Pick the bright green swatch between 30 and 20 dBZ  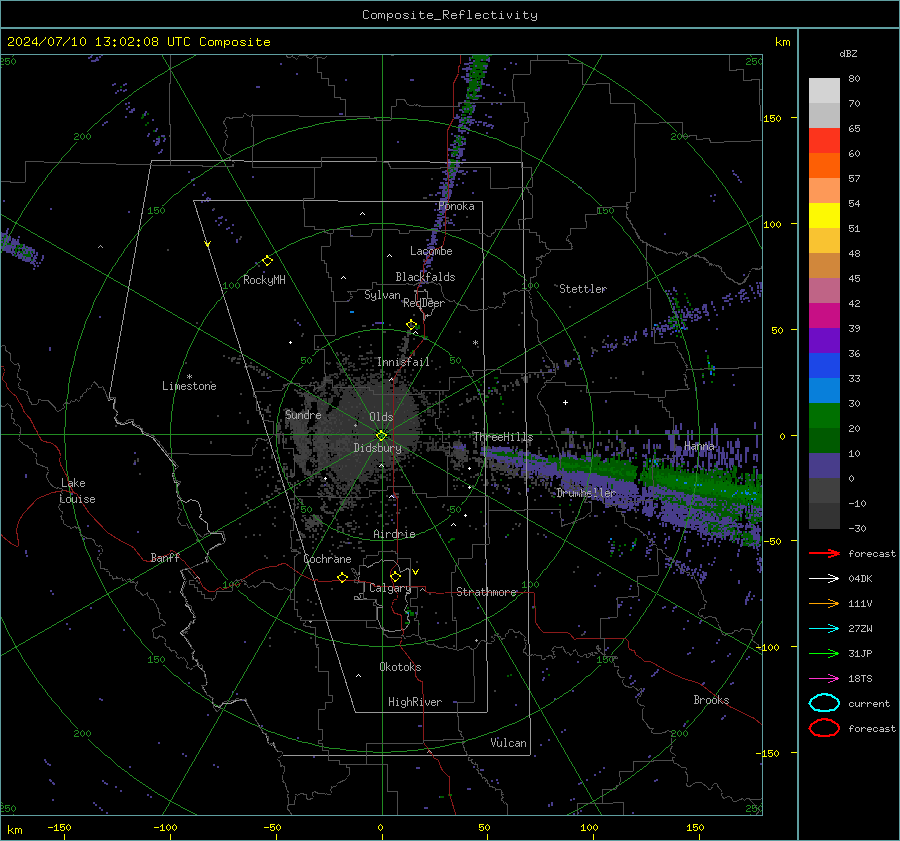click(x=824, y=416)
